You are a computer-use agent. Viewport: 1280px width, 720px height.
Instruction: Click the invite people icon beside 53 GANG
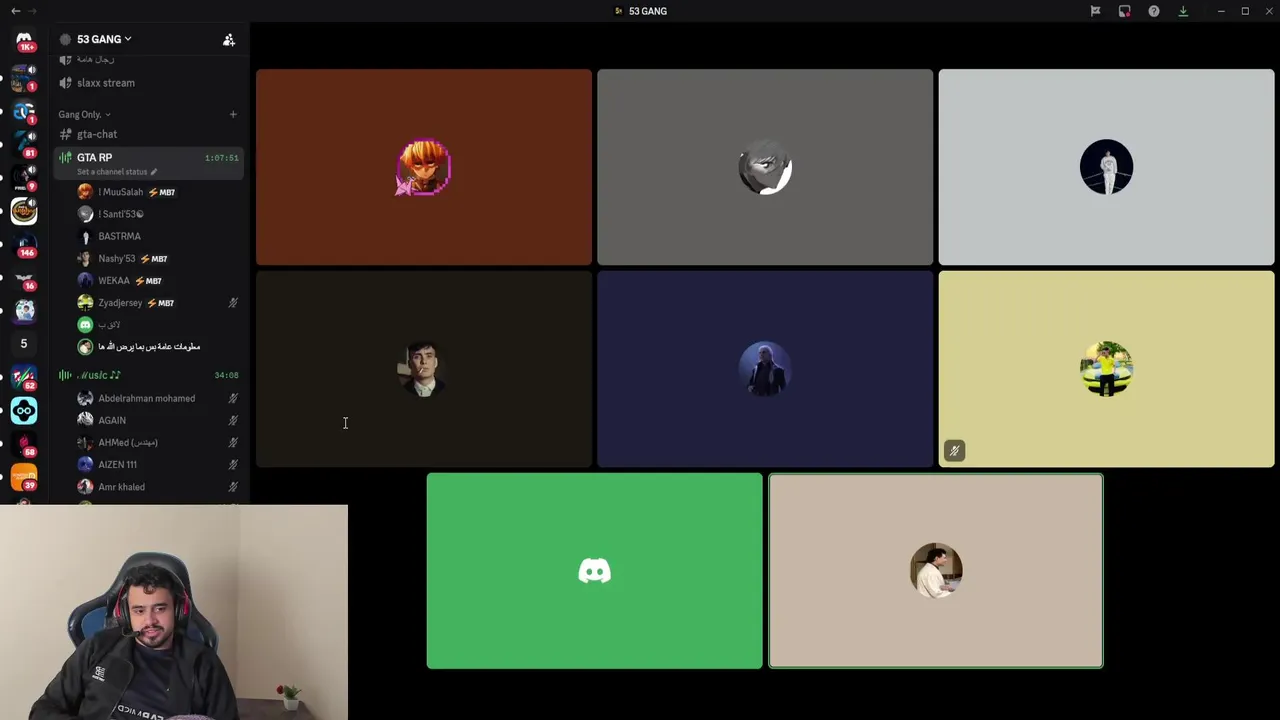tap(229, 39)
